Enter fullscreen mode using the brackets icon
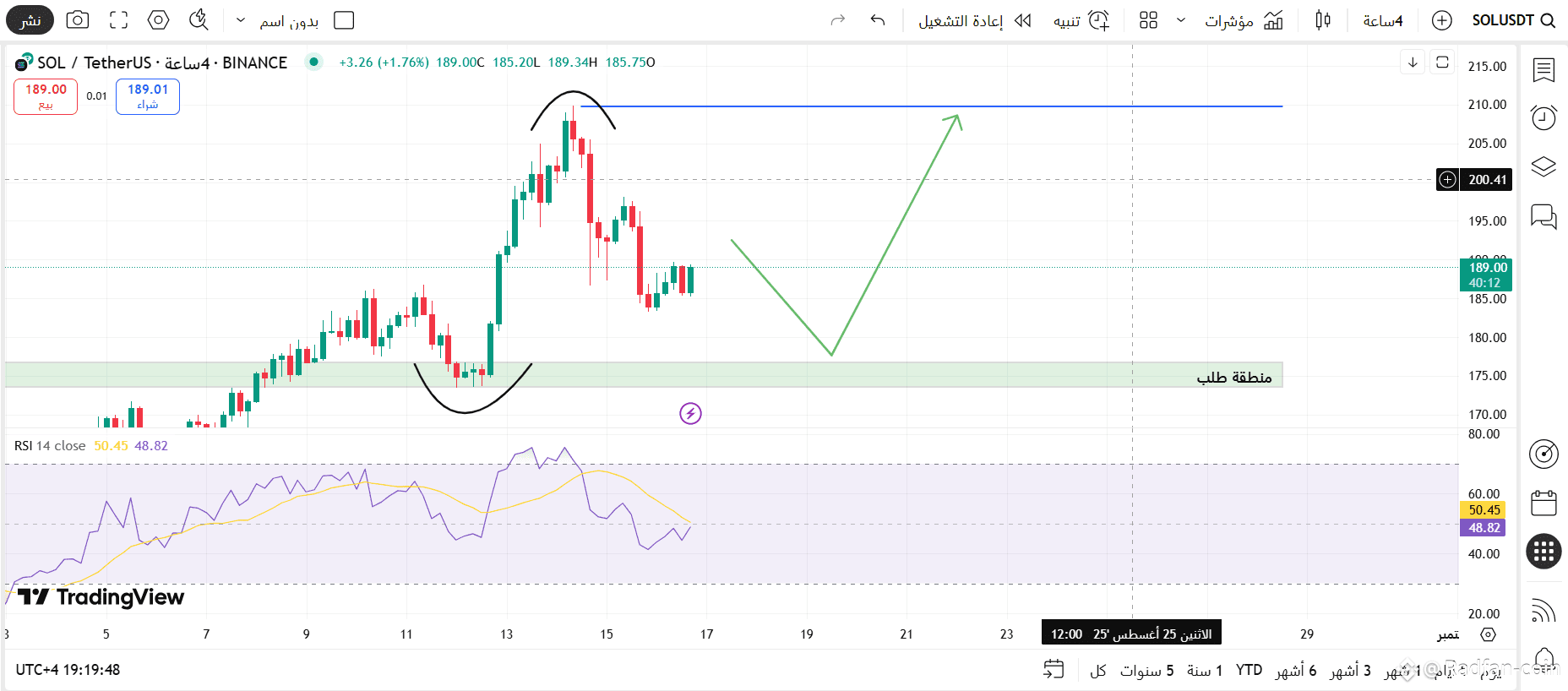The height and width of the screenshot is (691, 1568). [119, 20]
